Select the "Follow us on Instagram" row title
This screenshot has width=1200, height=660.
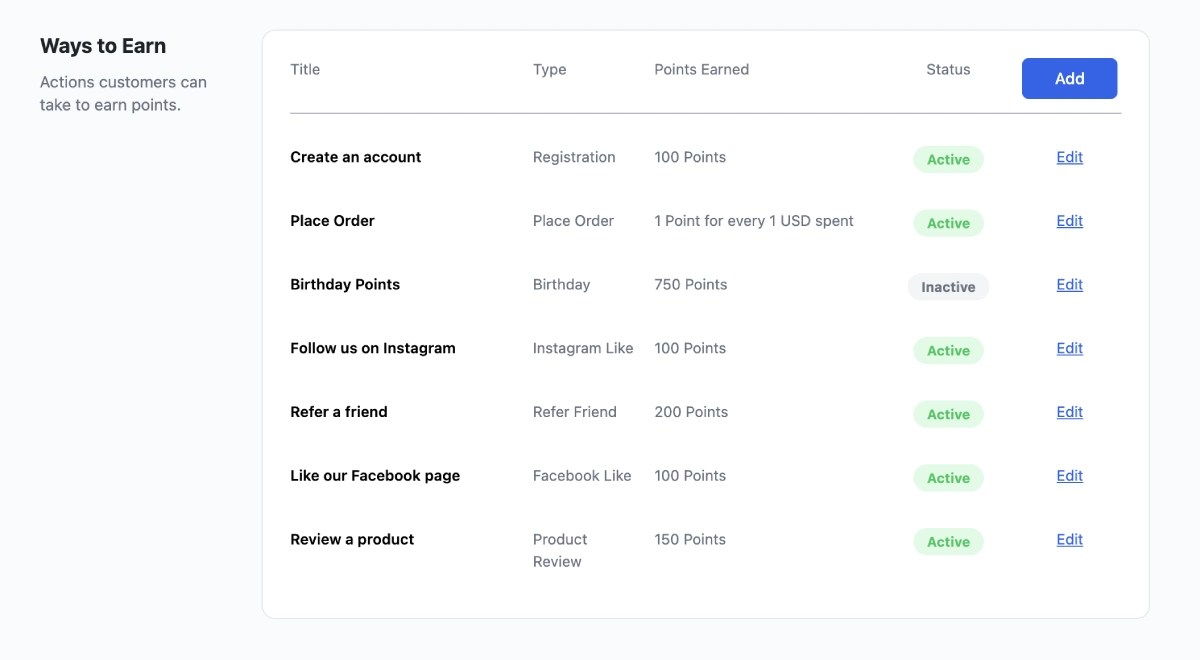[x=373, y=348]
